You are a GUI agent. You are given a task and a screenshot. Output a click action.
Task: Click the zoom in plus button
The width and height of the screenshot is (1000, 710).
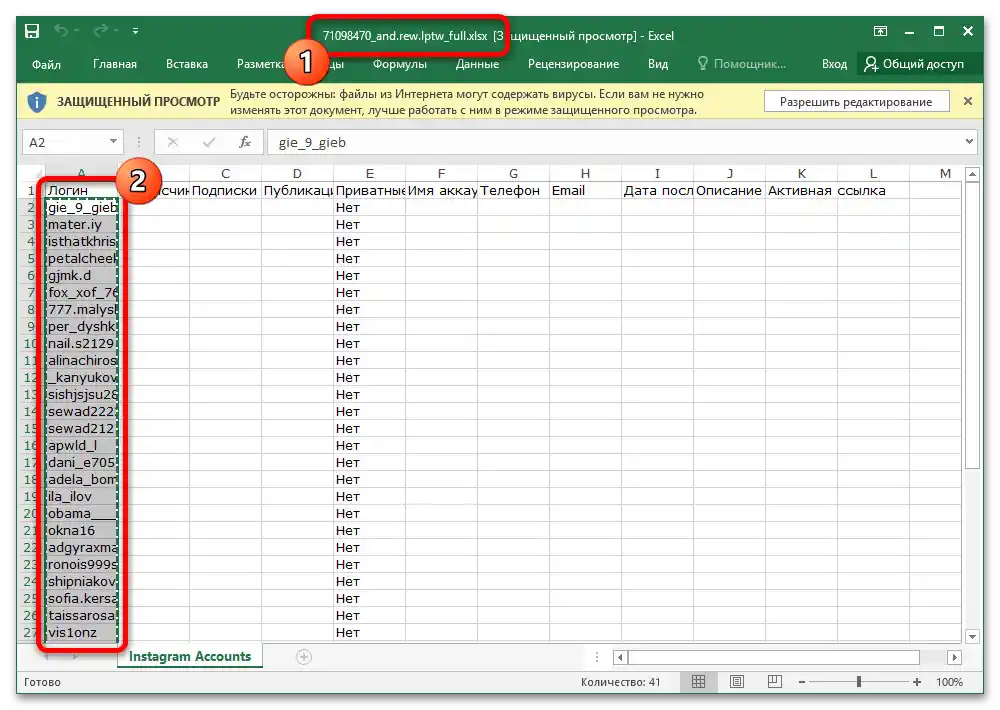pos(916,682)
